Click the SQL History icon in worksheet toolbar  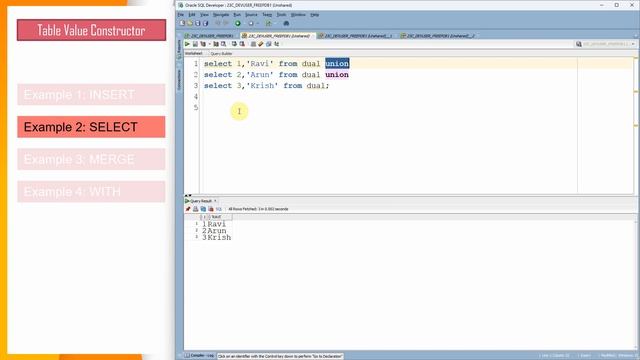point(268,44)
